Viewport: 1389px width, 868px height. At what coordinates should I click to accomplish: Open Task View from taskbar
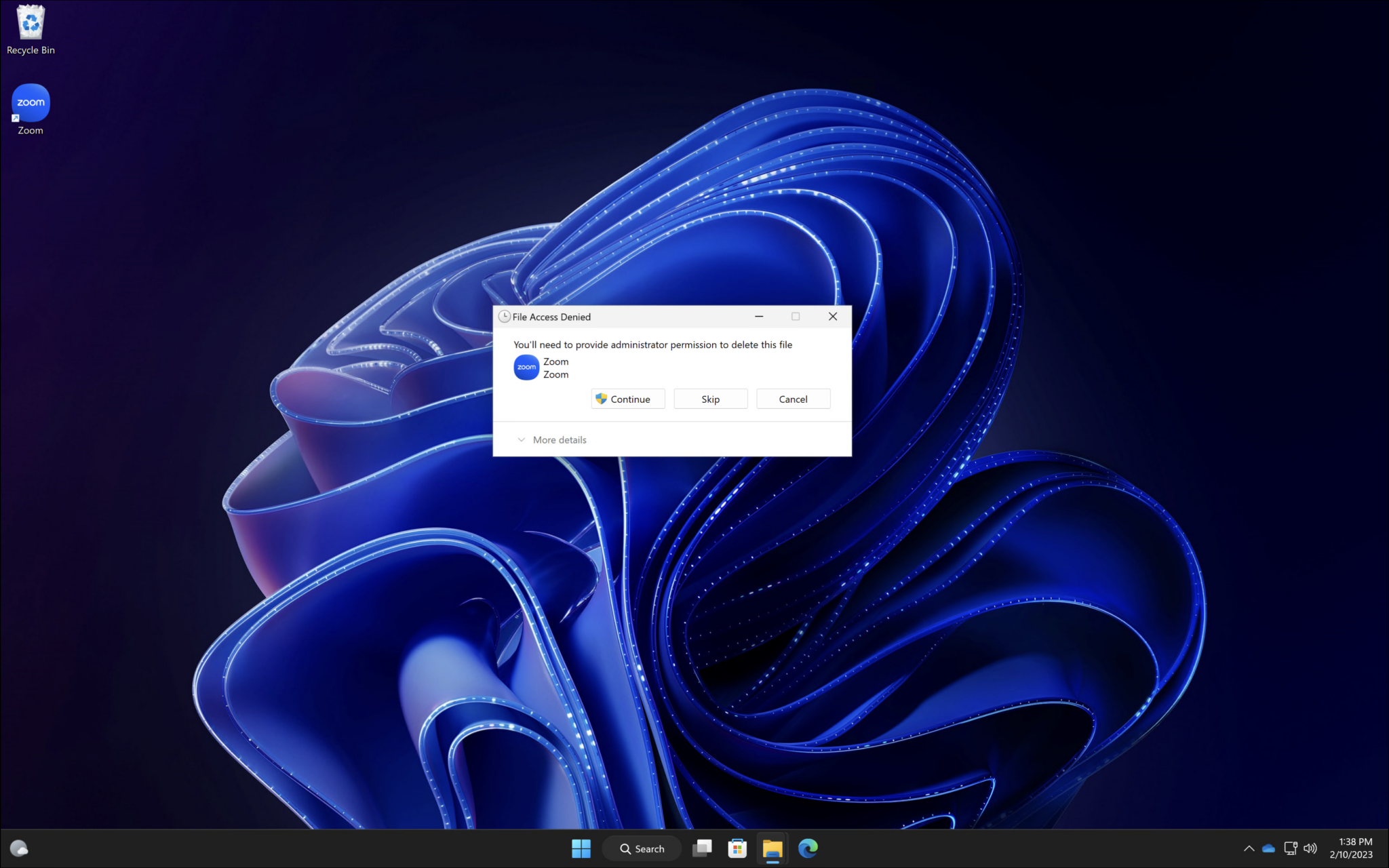coord(702,848)
